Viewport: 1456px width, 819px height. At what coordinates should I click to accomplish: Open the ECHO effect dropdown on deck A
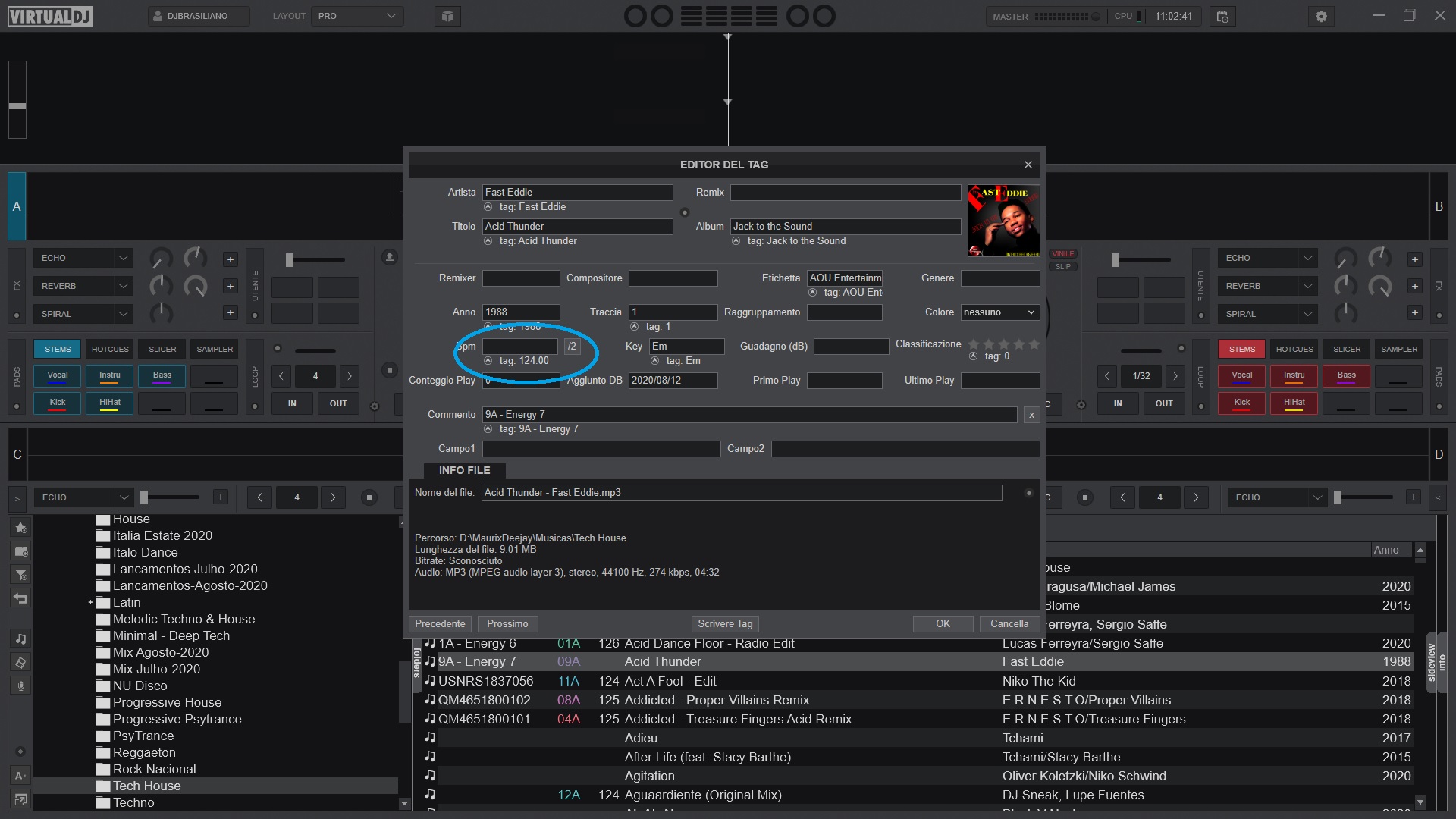[83, 258]
